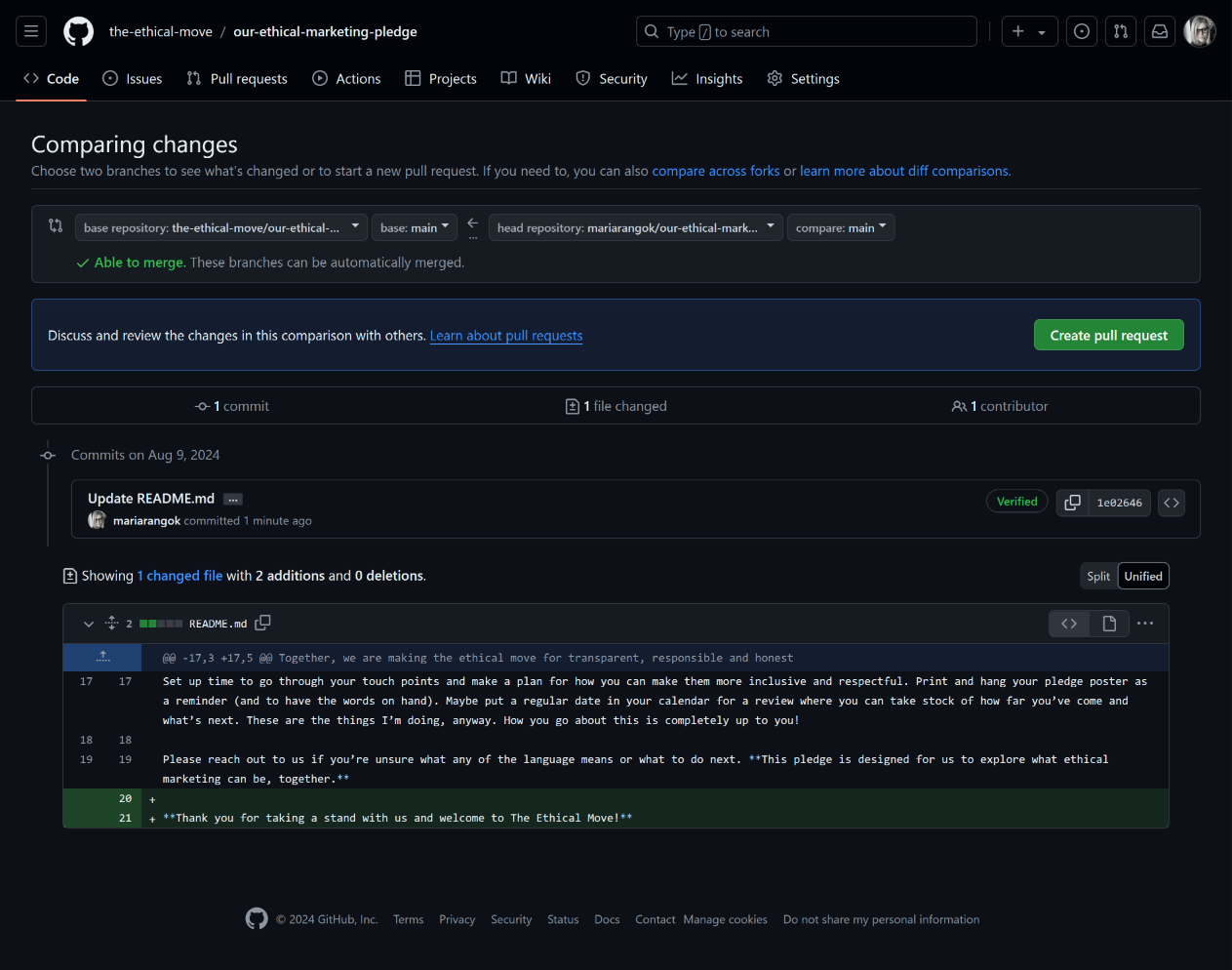Collapse the README.md diff with the chevron
This screenshot has width=1232, height=970.
88,624
